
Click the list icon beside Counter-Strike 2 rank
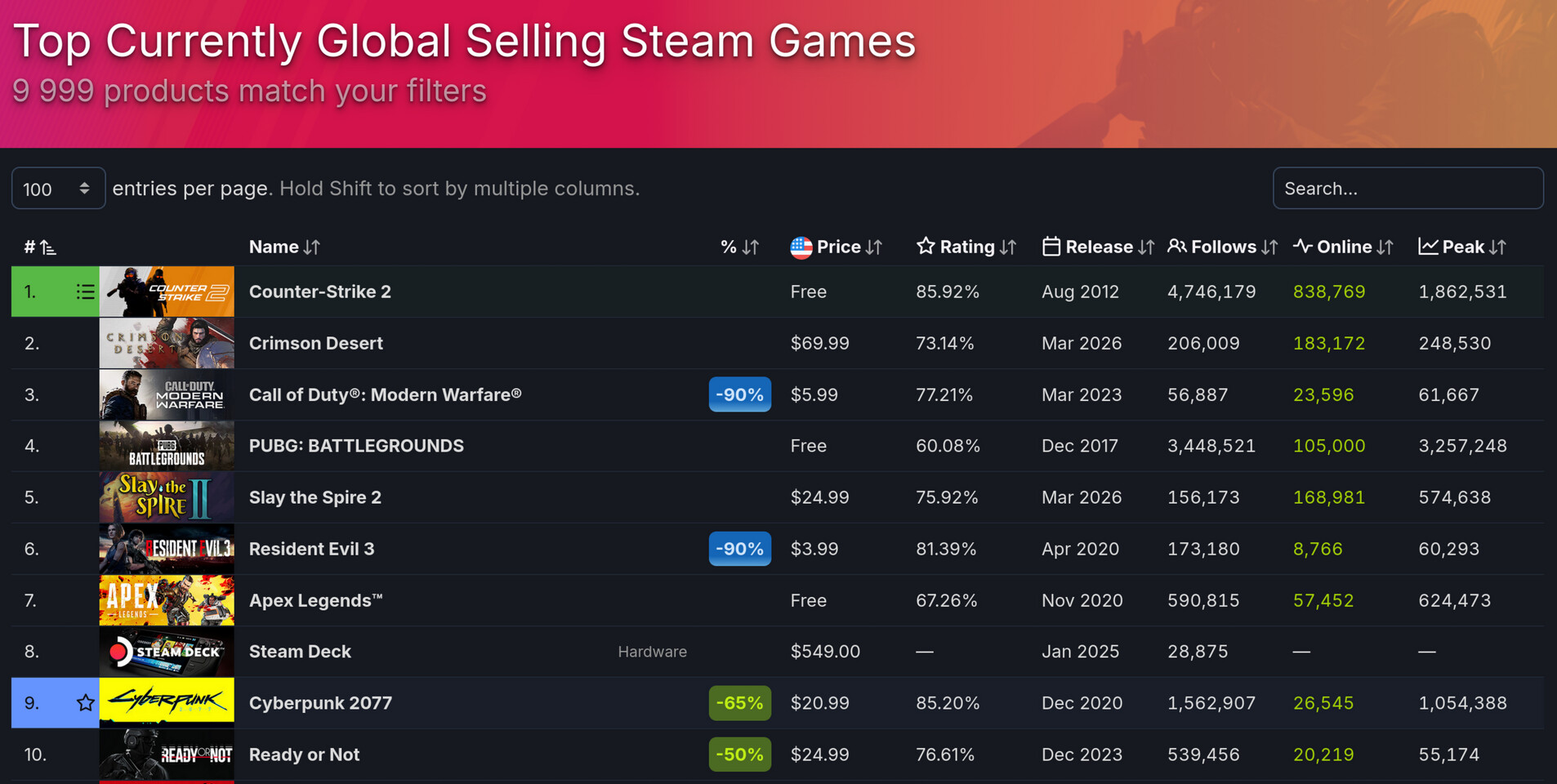click(85, 292)
